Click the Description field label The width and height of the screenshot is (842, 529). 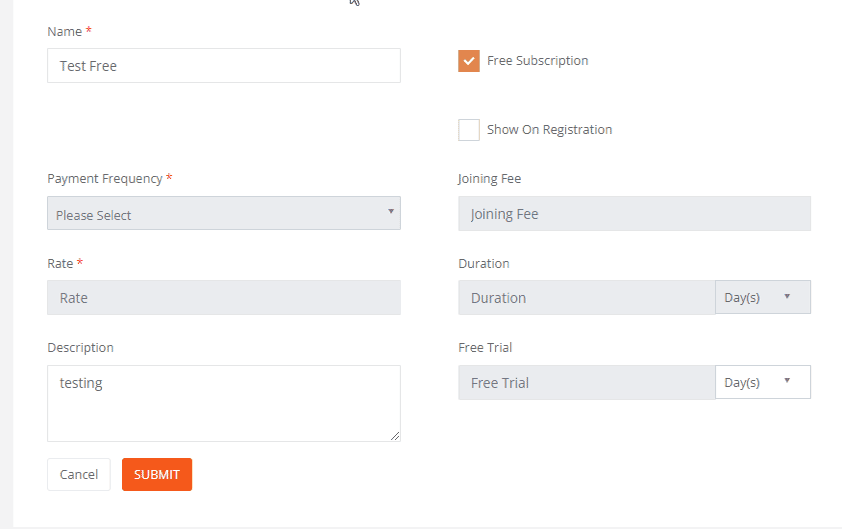[x=80, y=348]
